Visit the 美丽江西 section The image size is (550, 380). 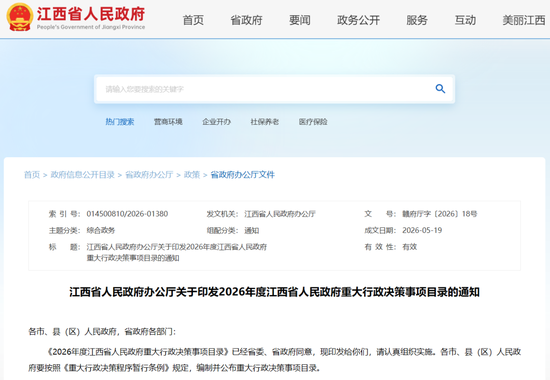click(524, 20)
